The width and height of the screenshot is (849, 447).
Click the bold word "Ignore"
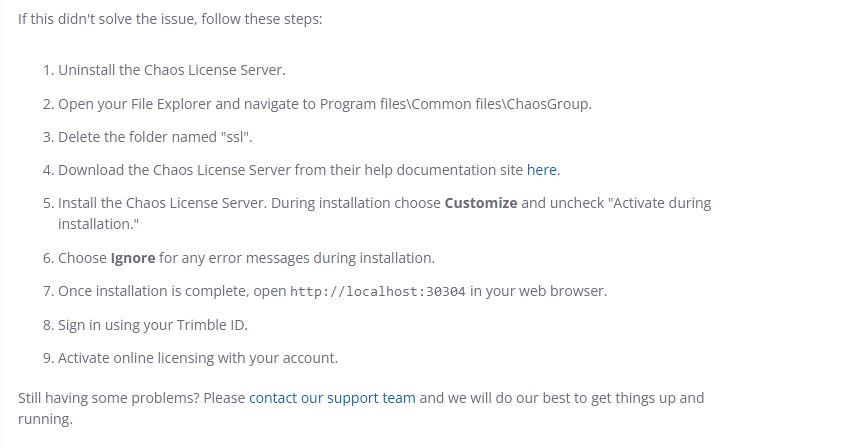(133, 258)
